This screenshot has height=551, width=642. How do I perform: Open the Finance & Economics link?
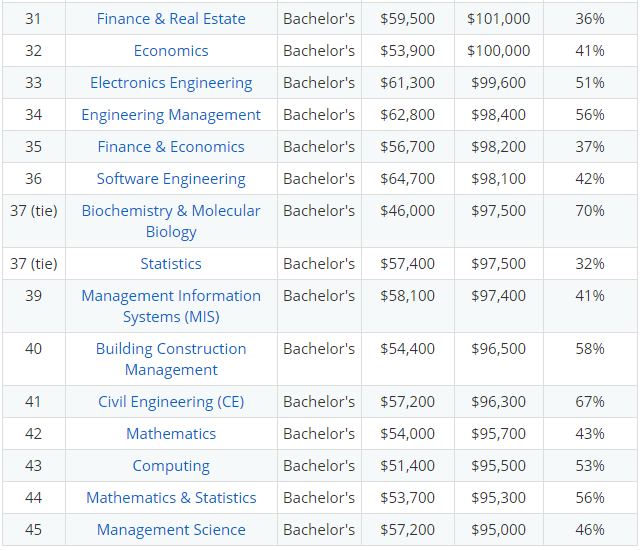point(171,147)
